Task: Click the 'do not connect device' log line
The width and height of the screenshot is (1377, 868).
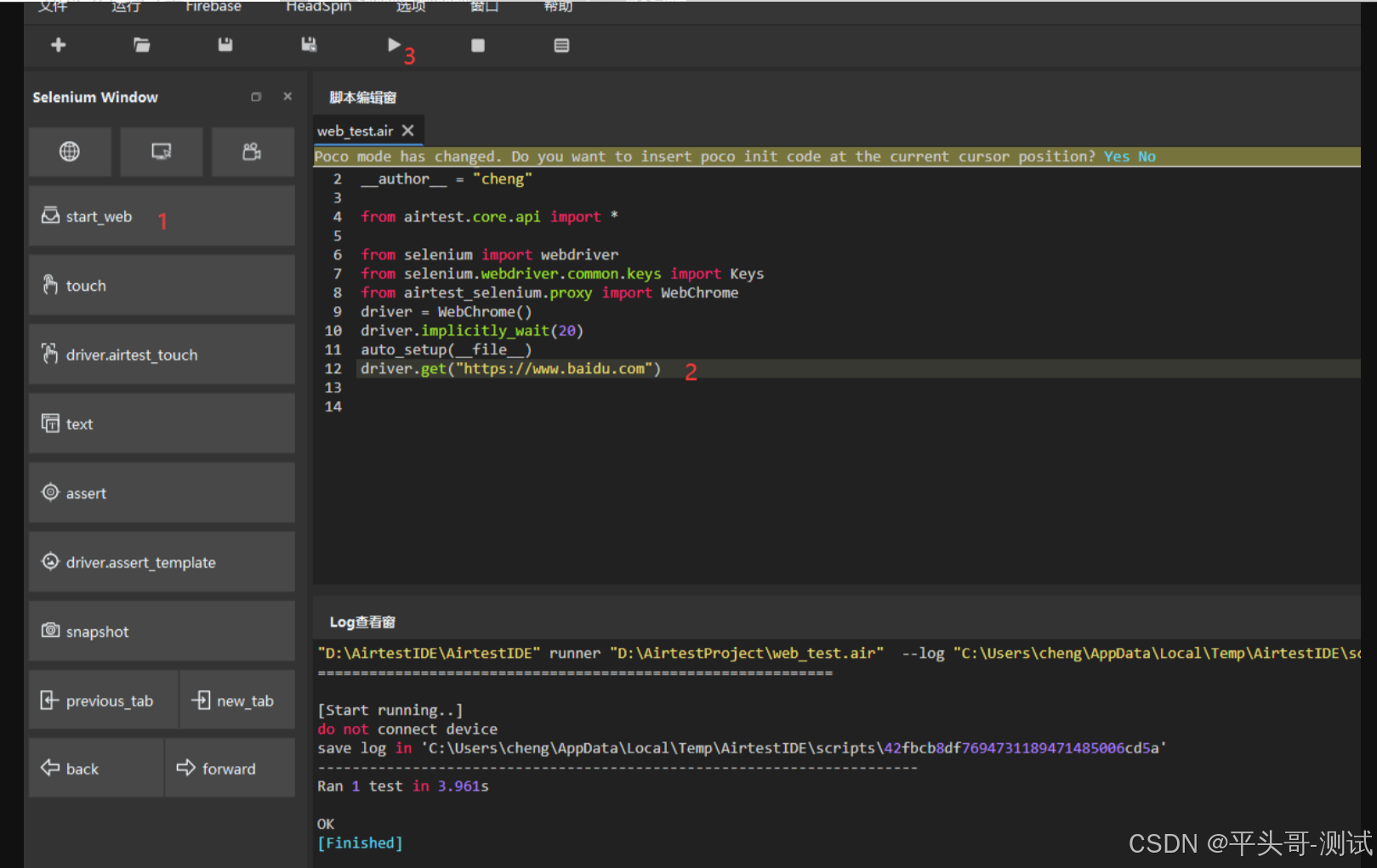Action: (407, 729)
